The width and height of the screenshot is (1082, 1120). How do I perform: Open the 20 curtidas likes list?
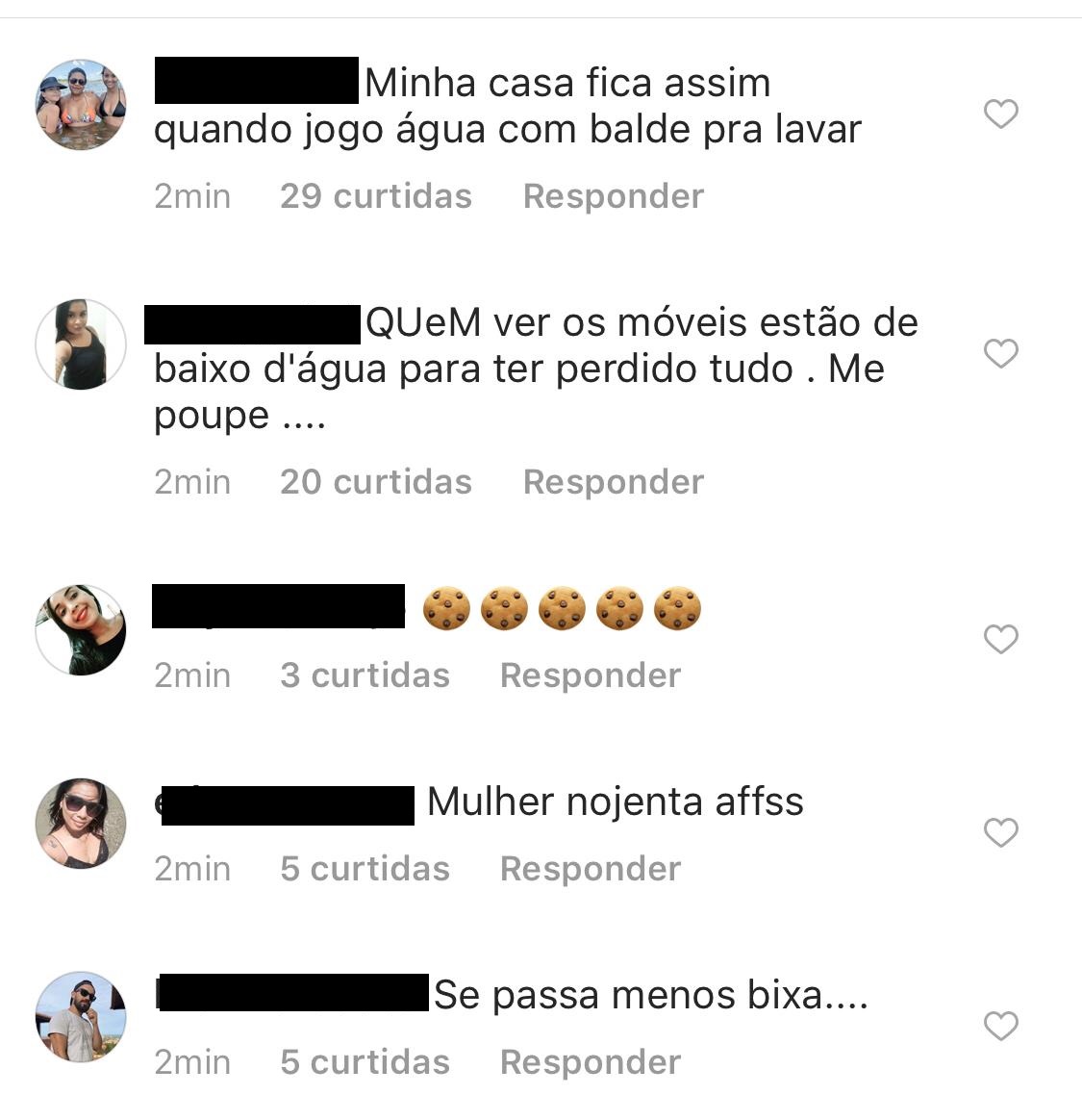coord(376,482)
